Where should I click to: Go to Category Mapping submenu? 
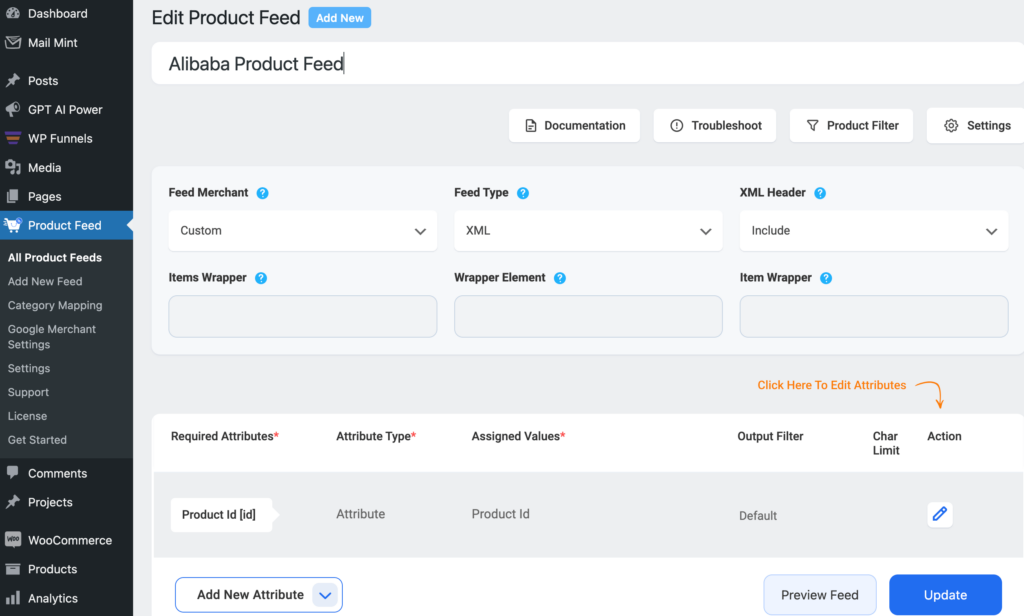click(x=55, y=305)
